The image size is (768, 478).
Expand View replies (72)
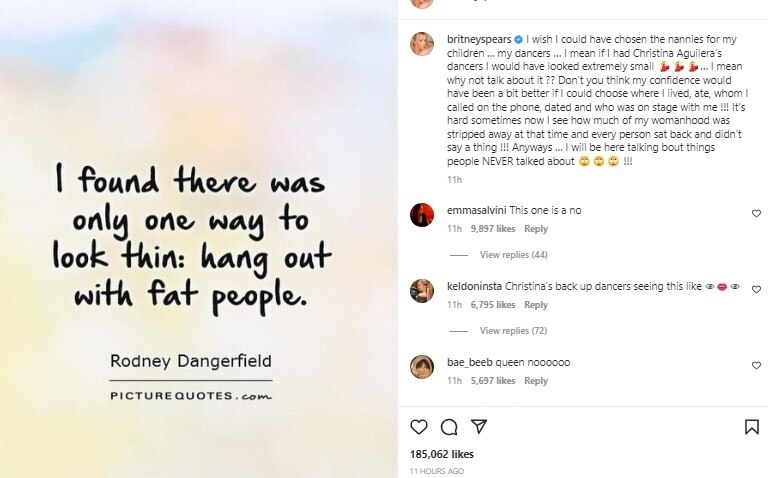(x=513, y=331)
